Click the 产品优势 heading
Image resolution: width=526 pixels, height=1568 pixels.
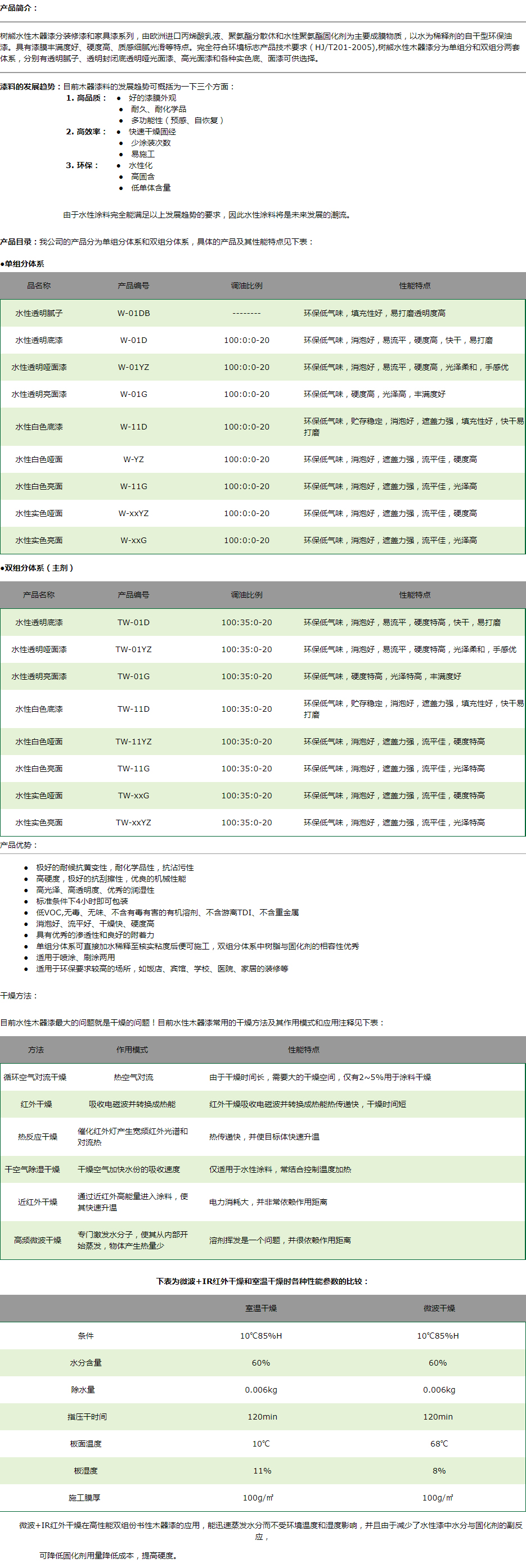[18, 846]
